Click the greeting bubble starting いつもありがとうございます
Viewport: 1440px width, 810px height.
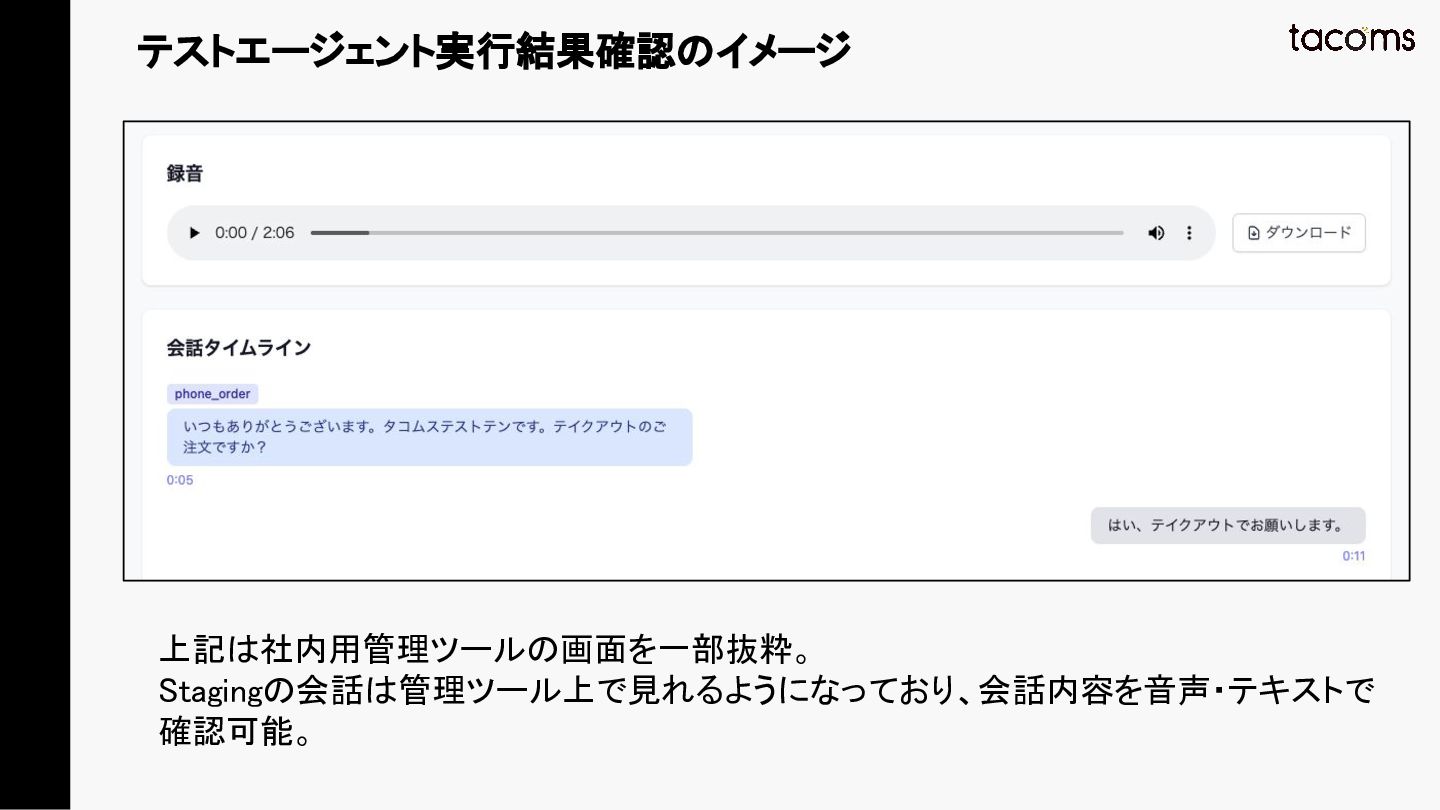tap(429, 437)
